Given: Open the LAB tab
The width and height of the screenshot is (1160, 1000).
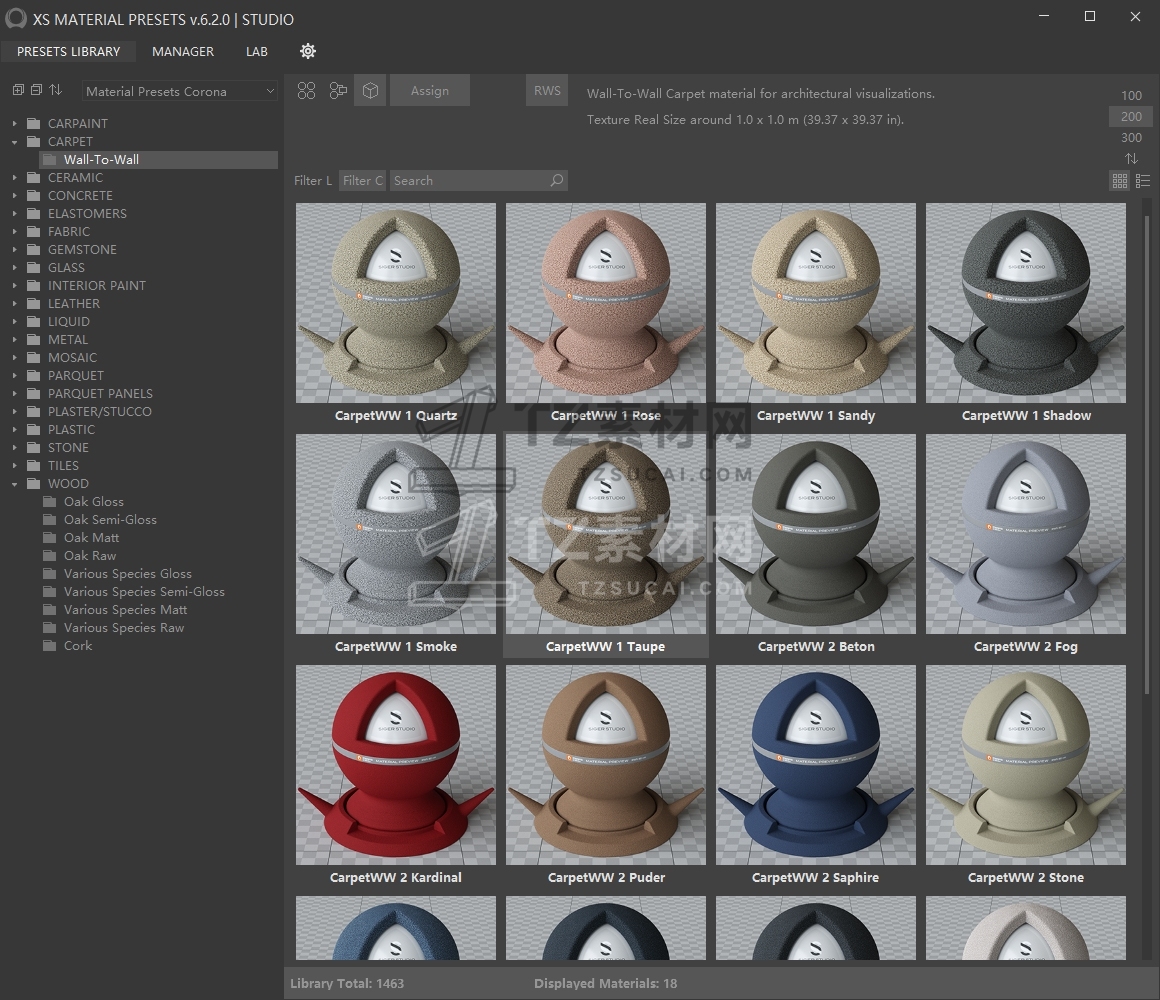Looking at the screenshot, I should [257, 51].
